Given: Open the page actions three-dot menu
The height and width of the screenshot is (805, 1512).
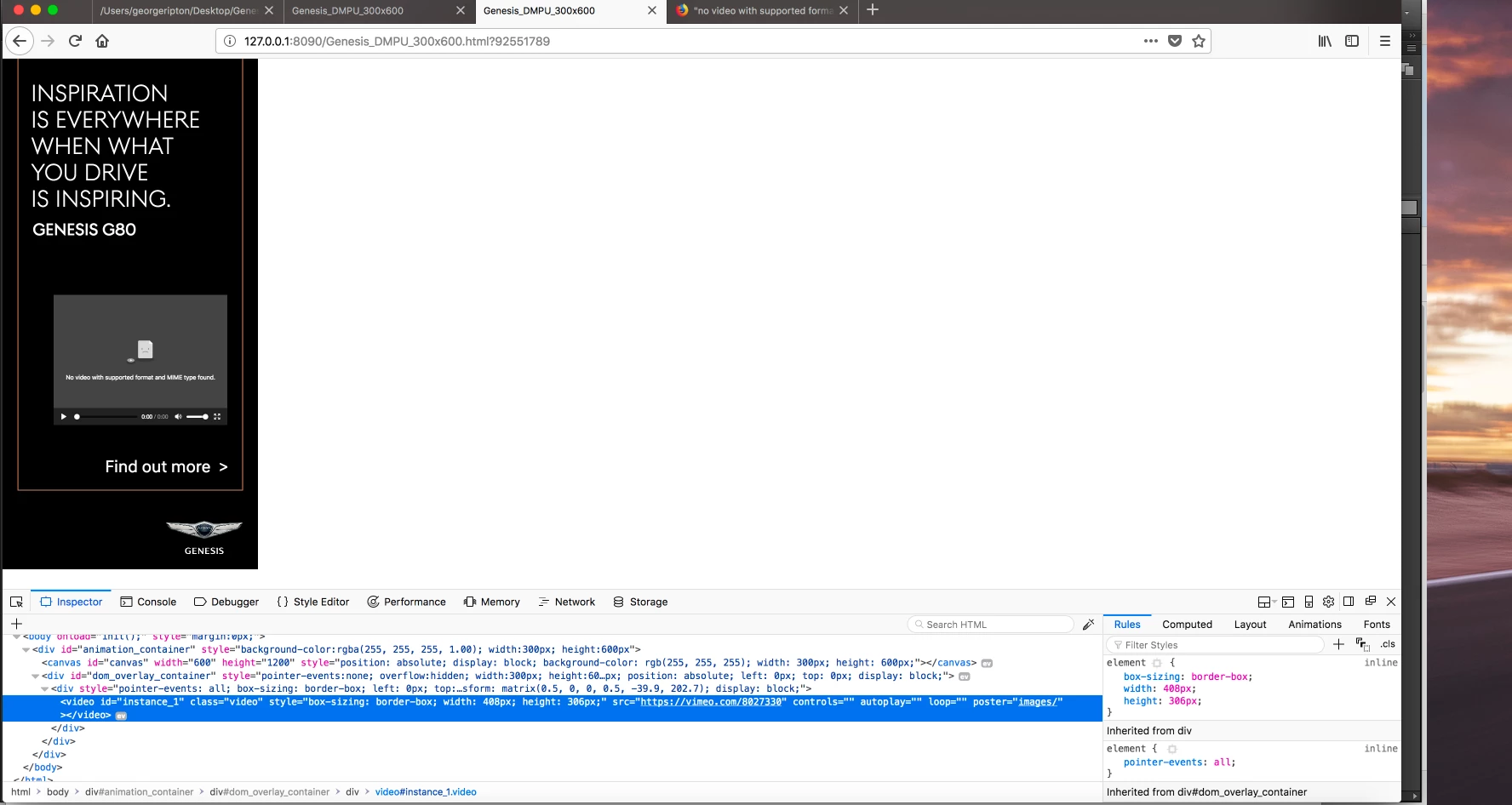Looking at the screenshot, I should coord(1151,41).
